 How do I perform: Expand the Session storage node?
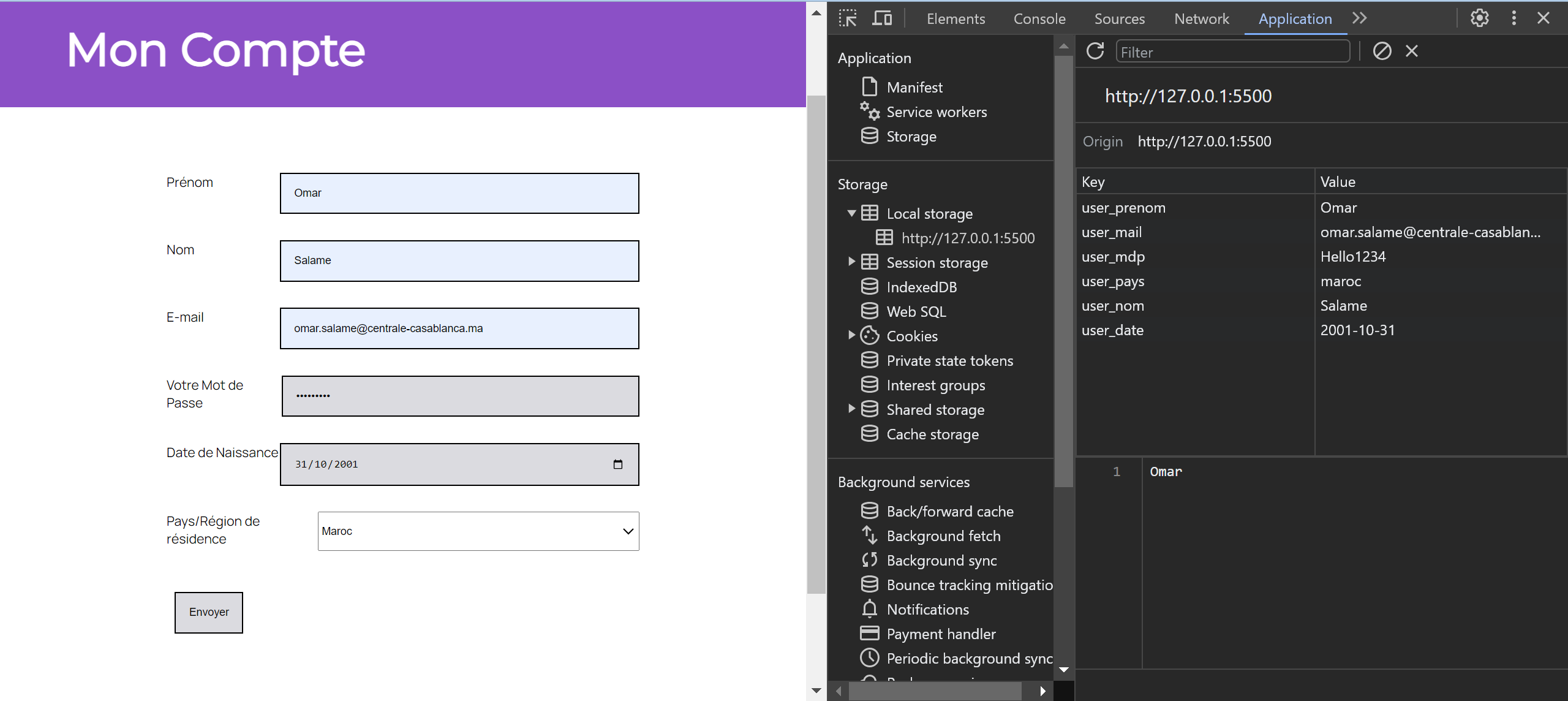[x=851, y=262]
